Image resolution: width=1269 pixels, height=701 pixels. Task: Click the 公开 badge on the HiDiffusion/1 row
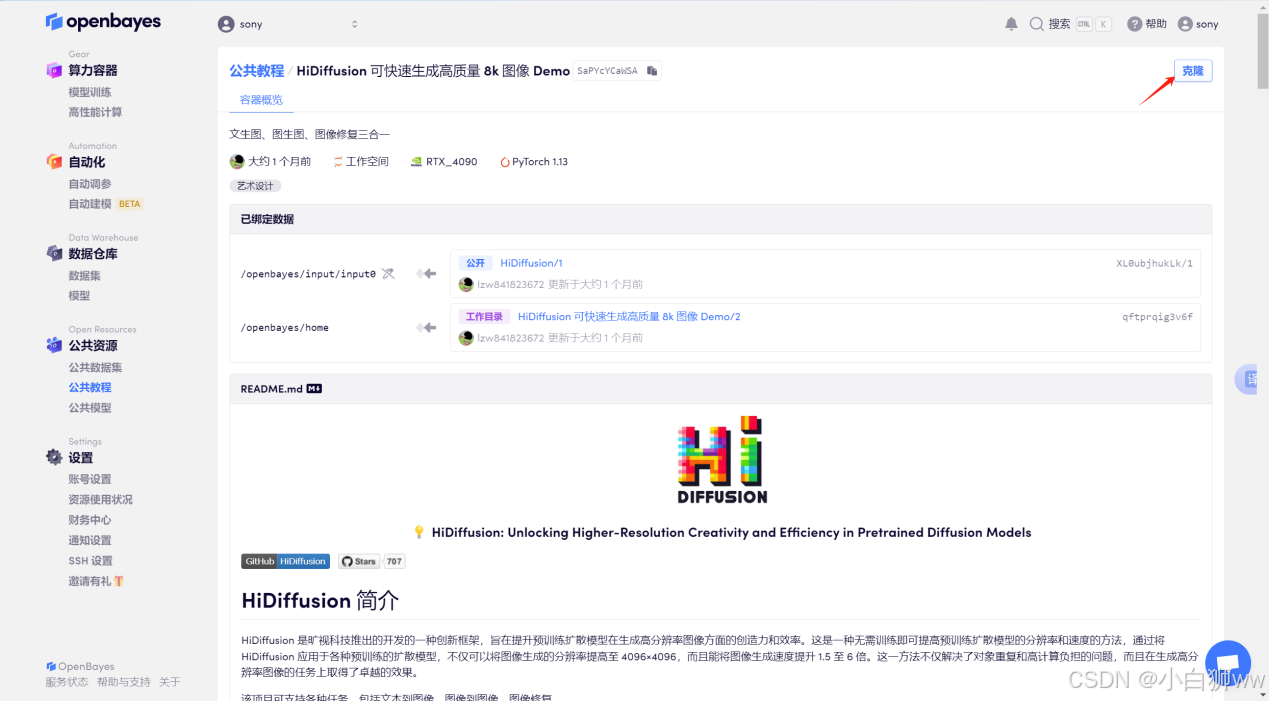[x=475, y=263]
